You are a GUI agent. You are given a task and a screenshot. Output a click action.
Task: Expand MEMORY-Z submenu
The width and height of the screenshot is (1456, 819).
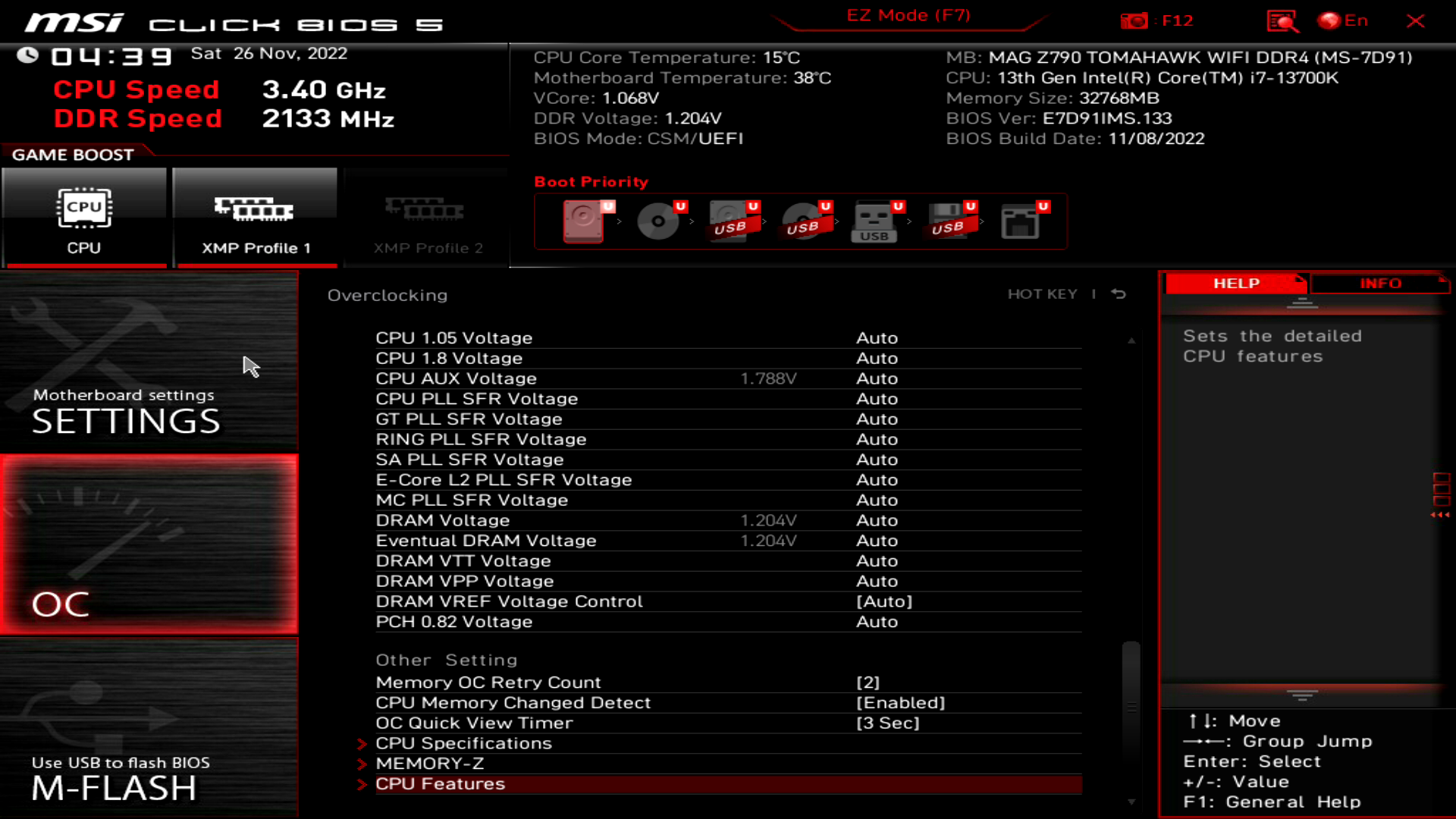click(728, 764)
